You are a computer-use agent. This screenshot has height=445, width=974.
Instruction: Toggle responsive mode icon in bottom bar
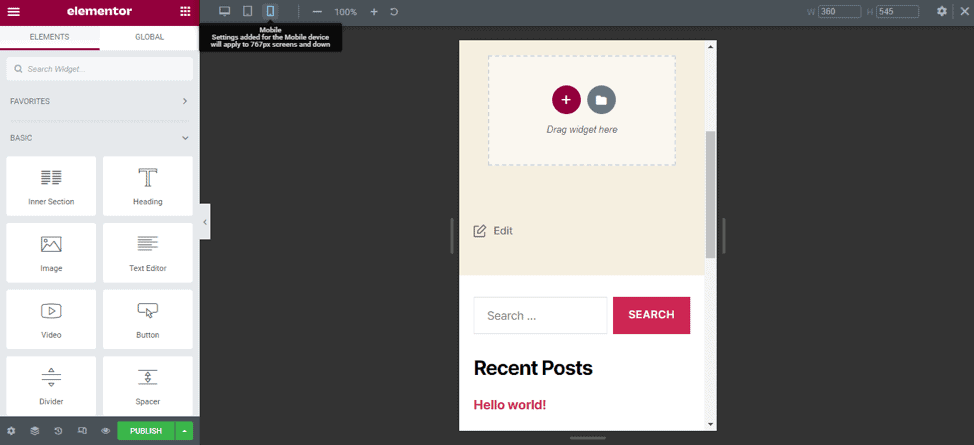click(82, 431)
